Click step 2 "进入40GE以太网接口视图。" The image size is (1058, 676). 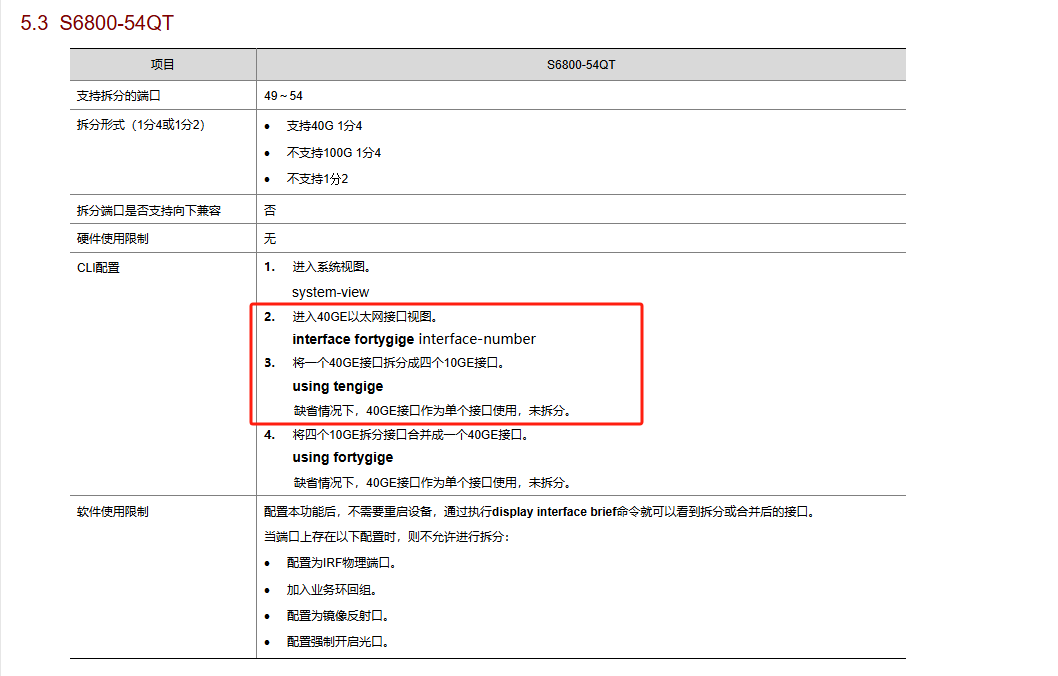pos(366,317)
